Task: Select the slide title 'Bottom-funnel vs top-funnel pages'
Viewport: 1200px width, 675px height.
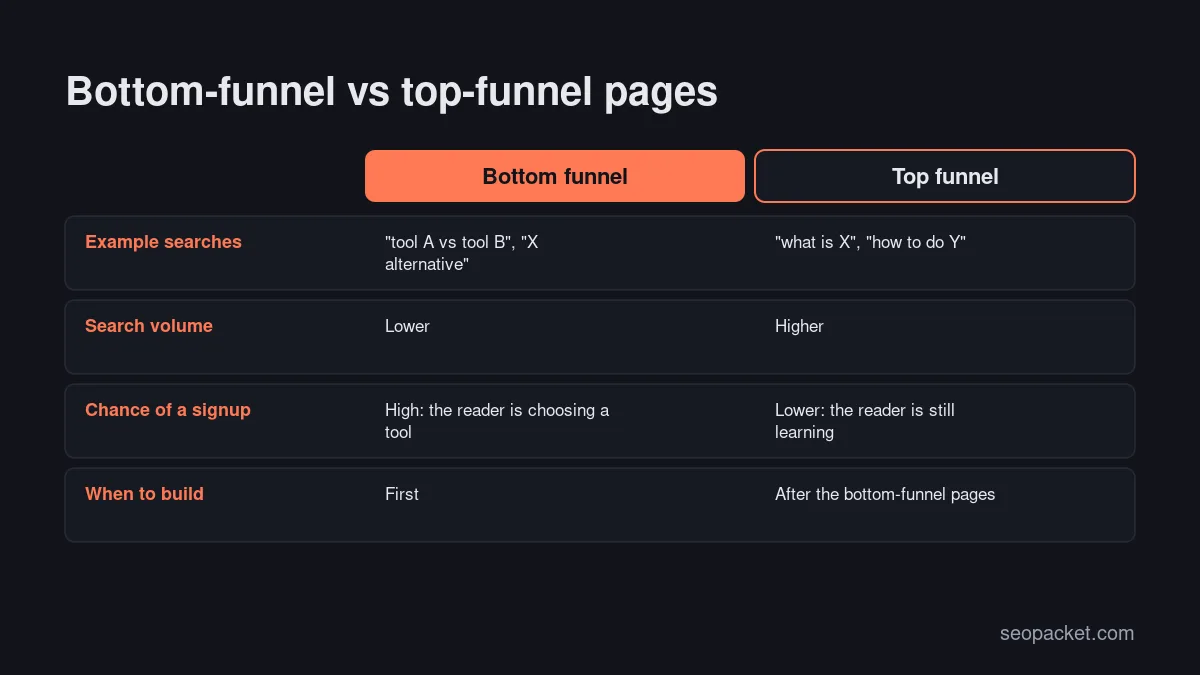Action: pyautogui.click(x=392, y=91)
